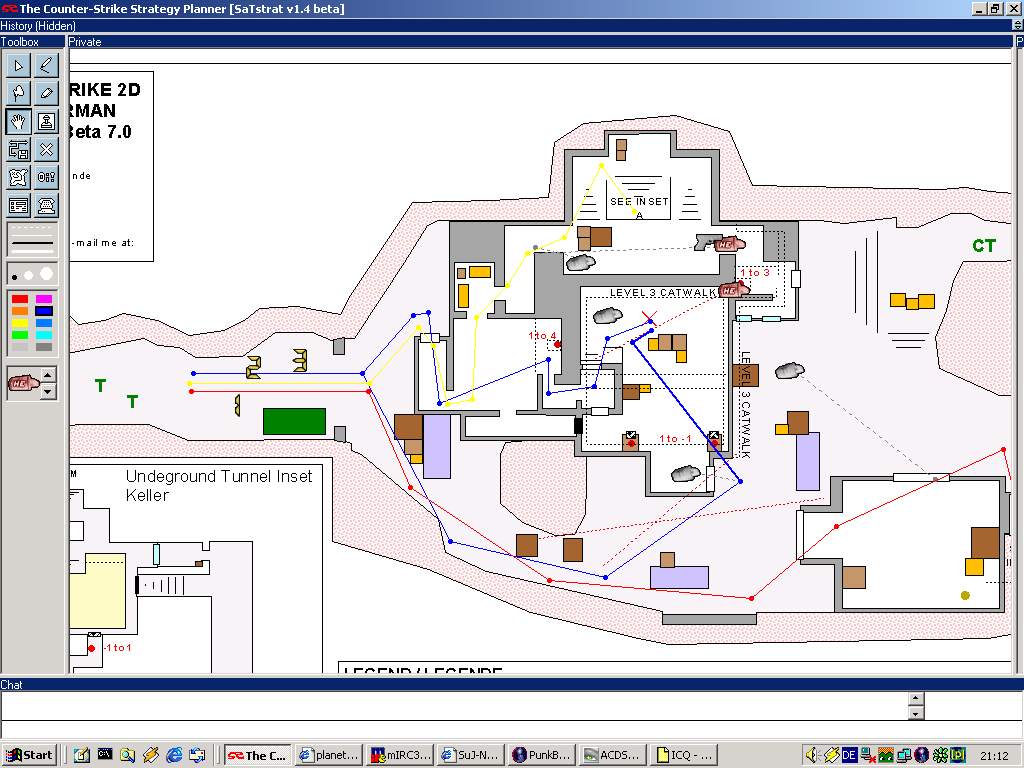Pick the cyan color swatch
Viewport: 1024px width, 768px height.
point(44,335)
